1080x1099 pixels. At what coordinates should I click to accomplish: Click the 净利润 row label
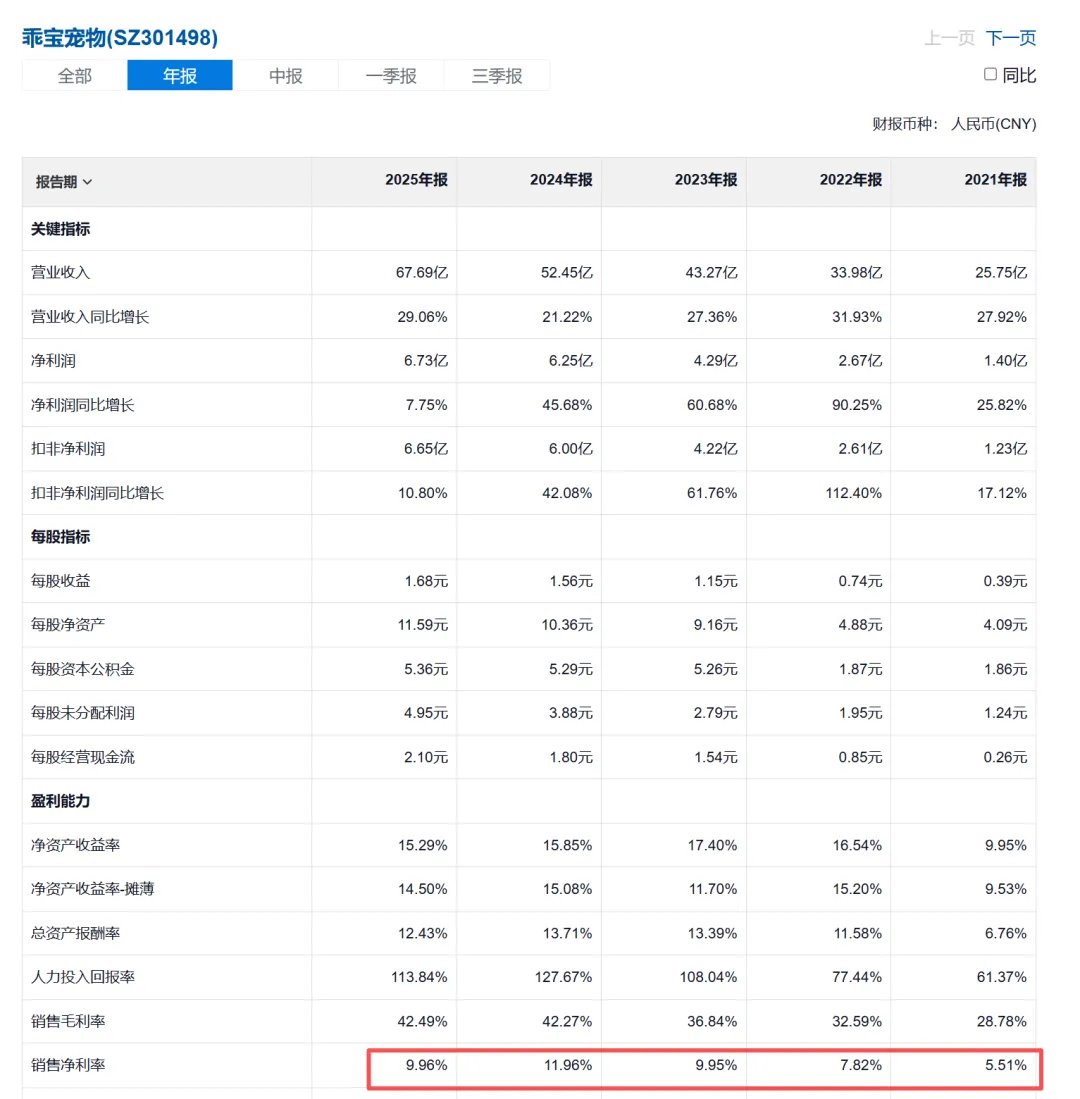coord(53,361)
